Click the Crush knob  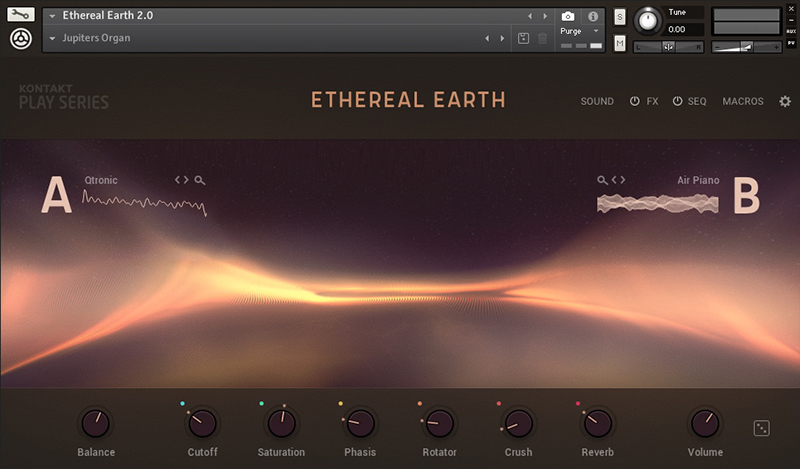coord(518,423)
